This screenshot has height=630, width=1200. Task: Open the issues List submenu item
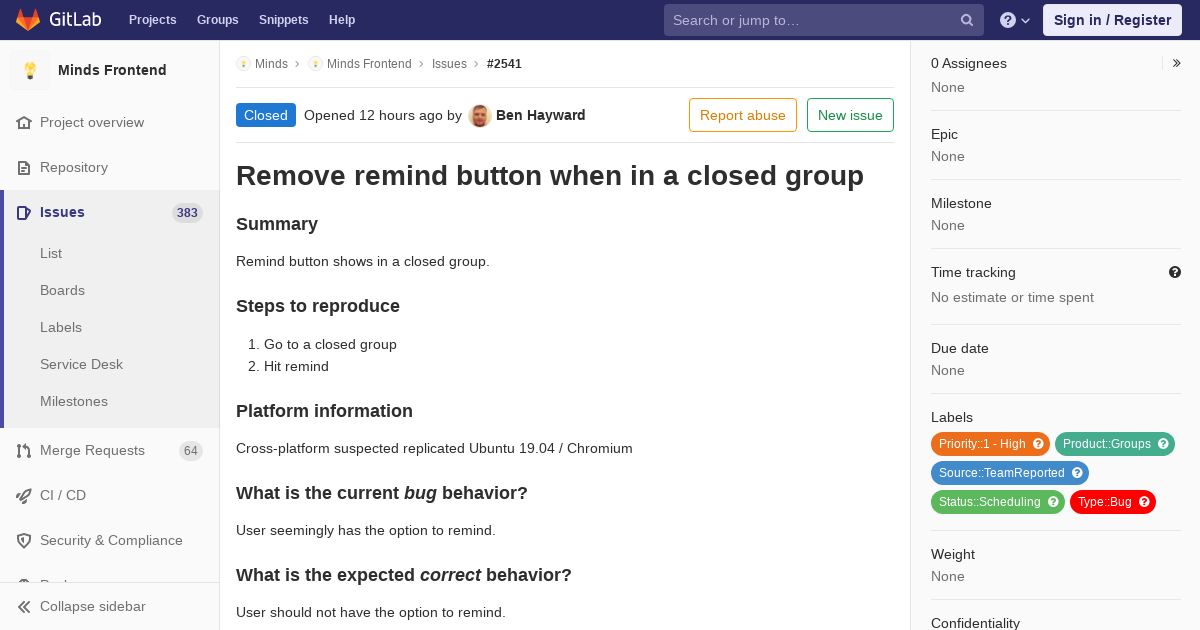[x=51, y=254]
